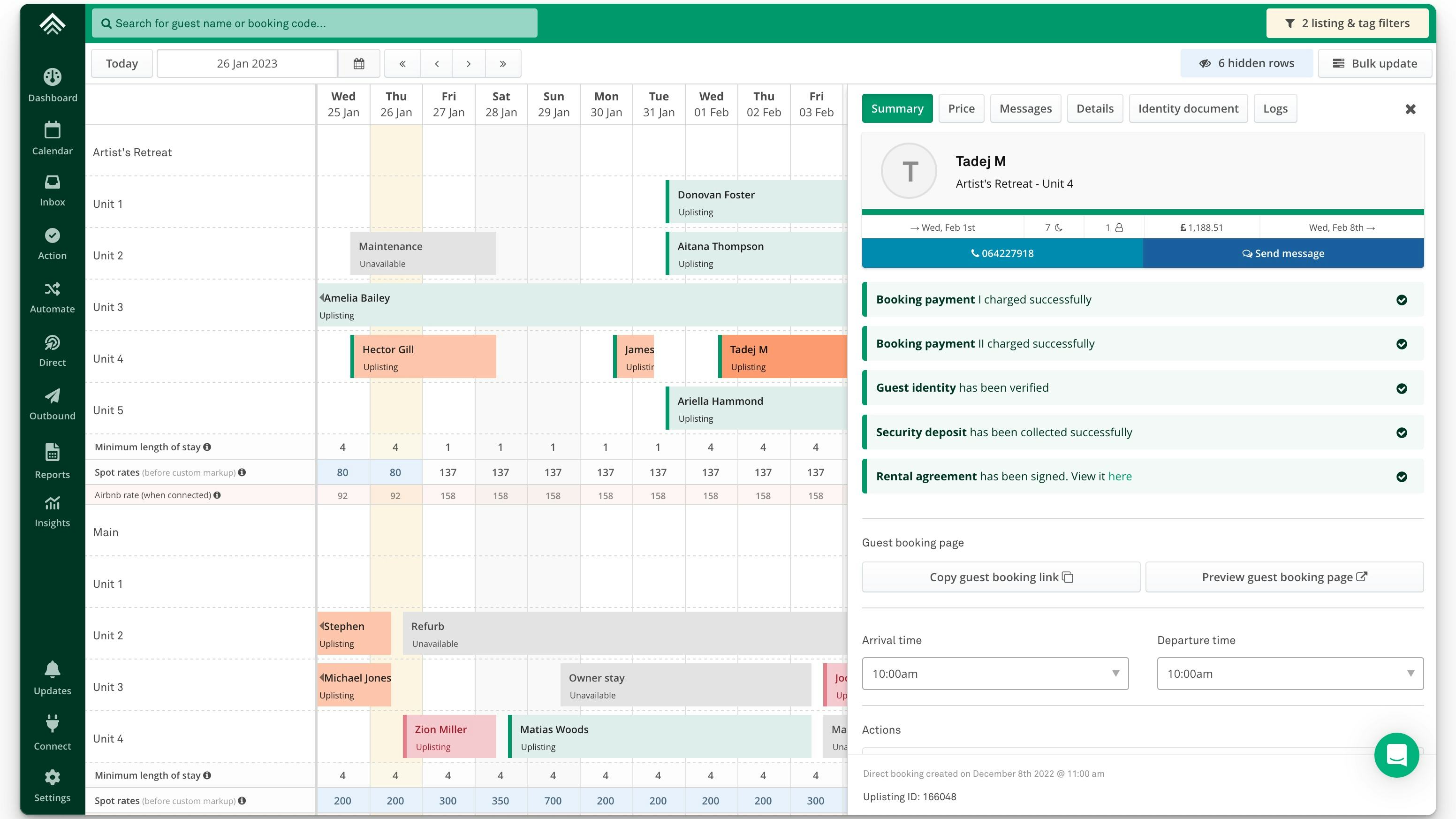Switch to the Identity document tab

1188,108
